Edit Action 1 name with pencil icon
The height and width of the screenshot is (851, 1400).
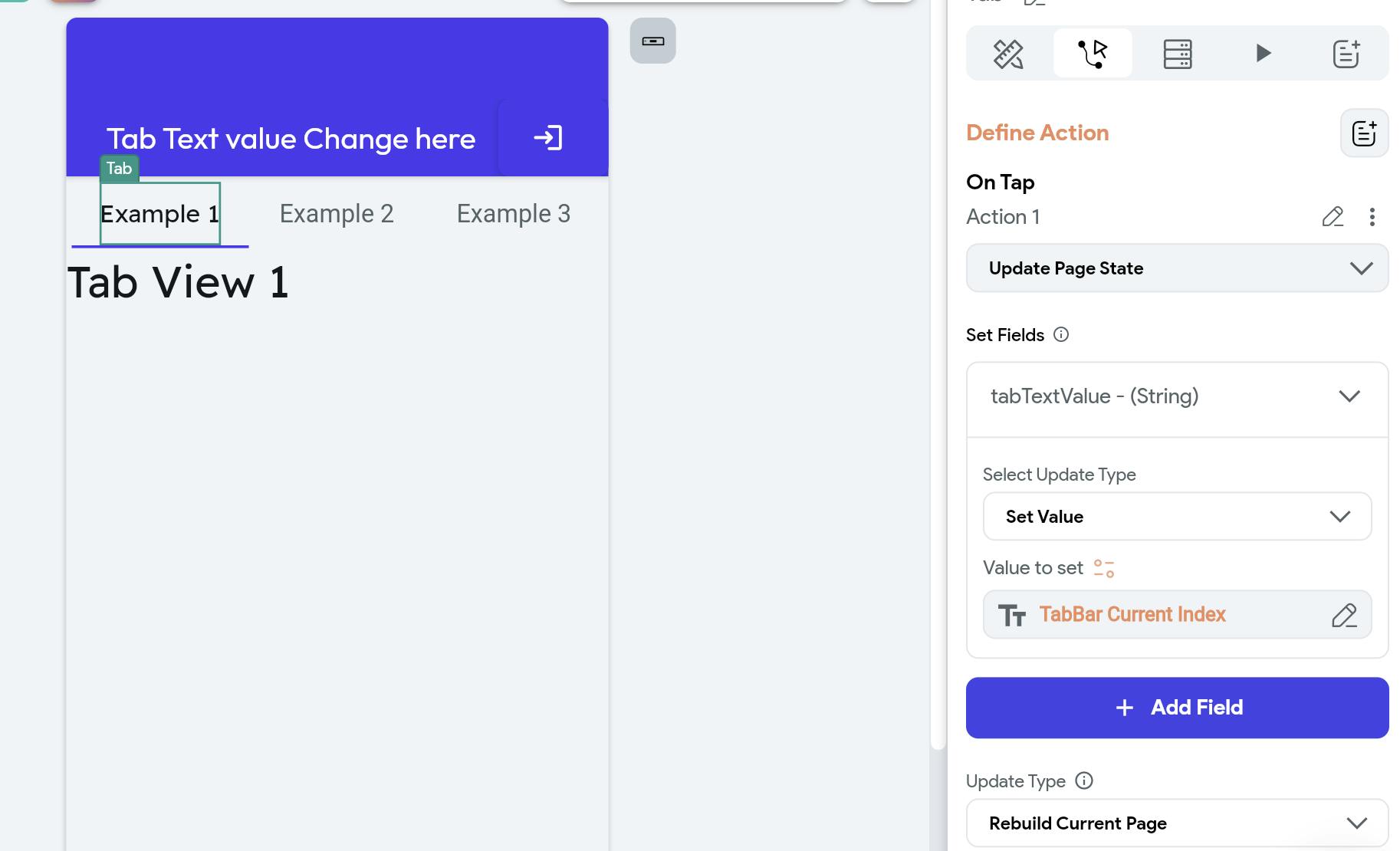(x=1333, y=217)
